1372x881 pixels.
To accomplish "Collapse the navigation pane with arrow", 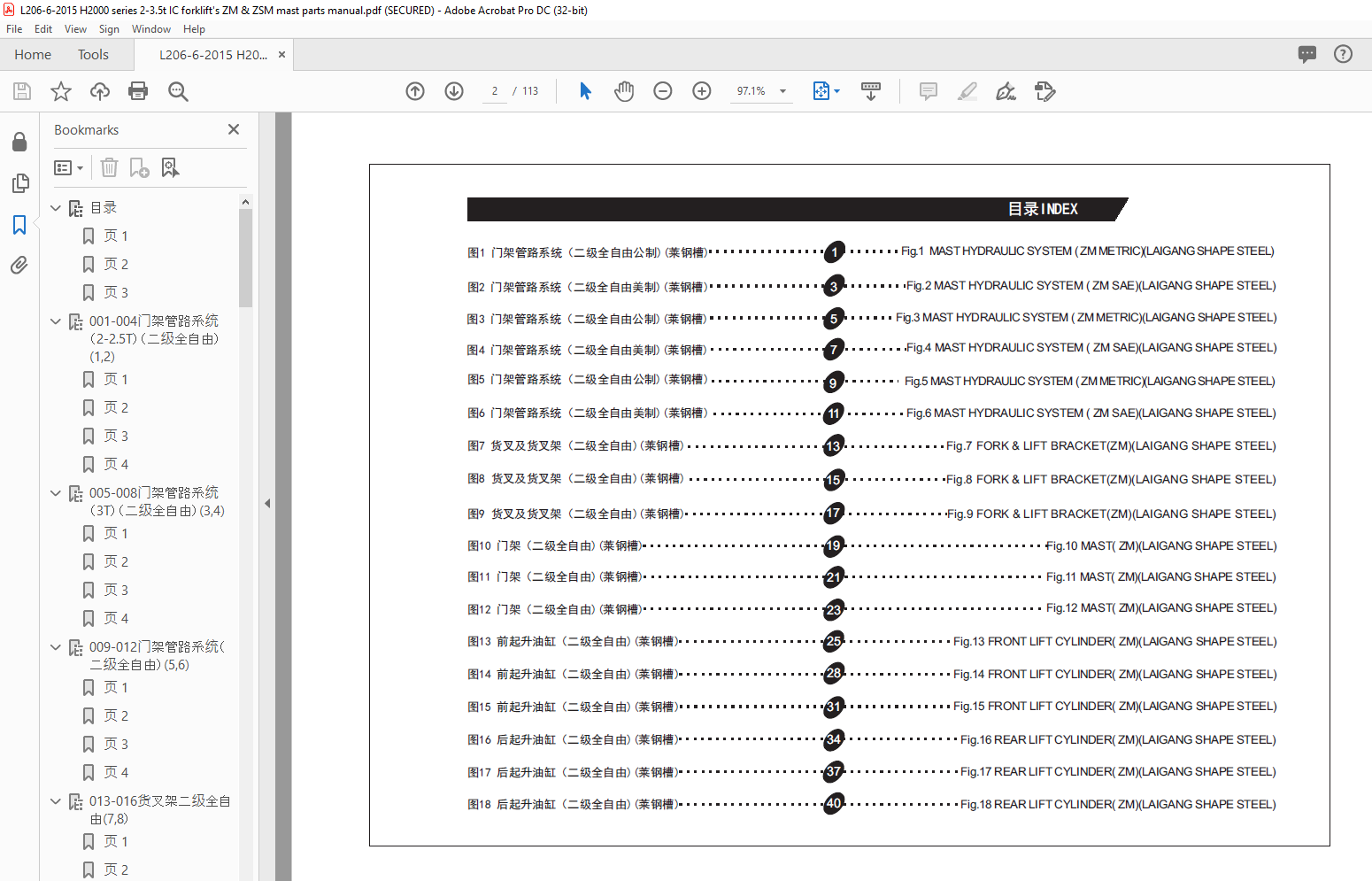I will (x=267, y=503).
